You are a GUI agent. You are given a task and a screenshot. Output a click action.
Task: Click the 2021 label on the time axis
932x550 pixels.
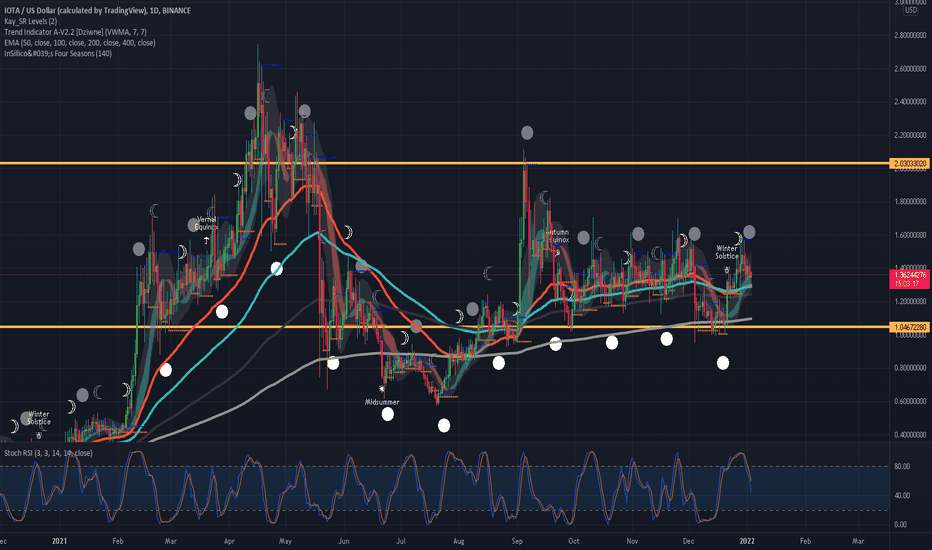coord(59,541)
